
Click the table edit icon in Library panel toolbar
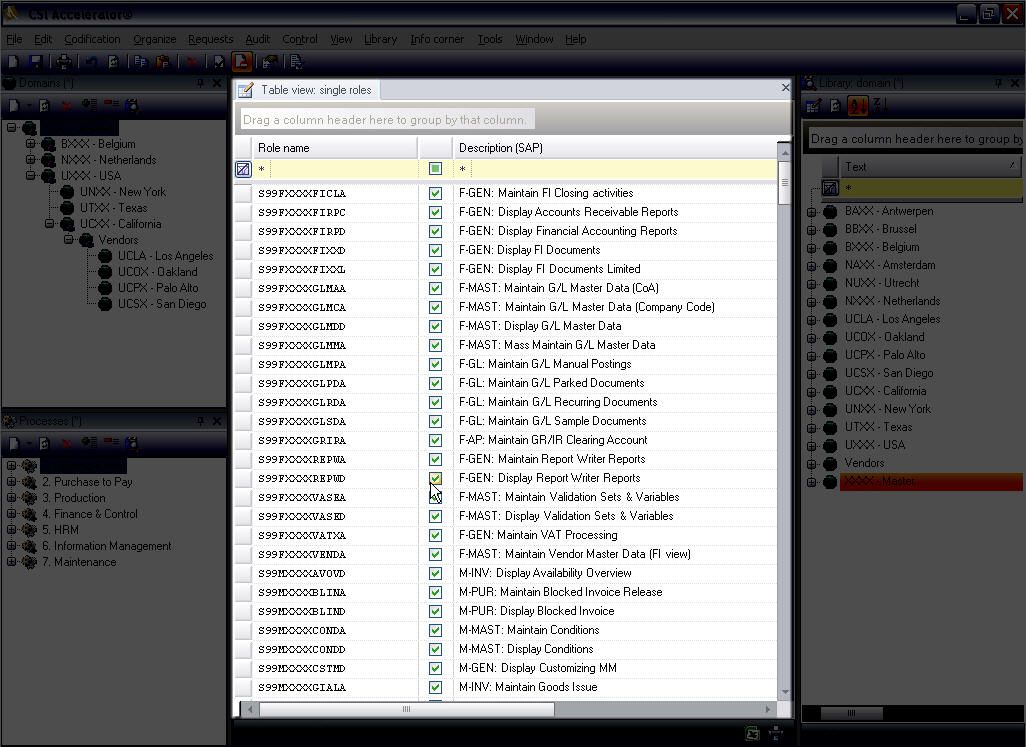pyautogui.click(x=813, y=105)
